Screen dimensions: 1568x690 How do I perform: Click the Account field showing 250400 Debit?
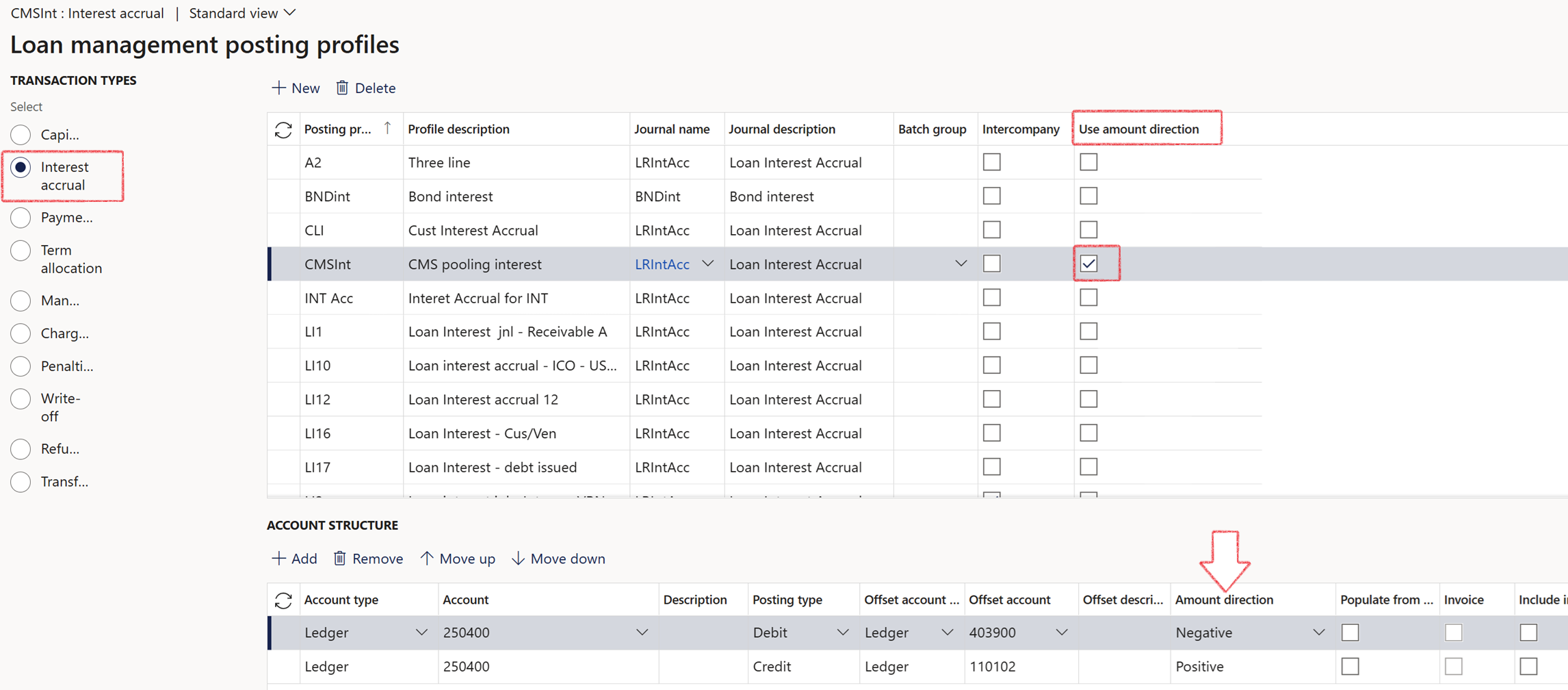[x=534, y=632]
